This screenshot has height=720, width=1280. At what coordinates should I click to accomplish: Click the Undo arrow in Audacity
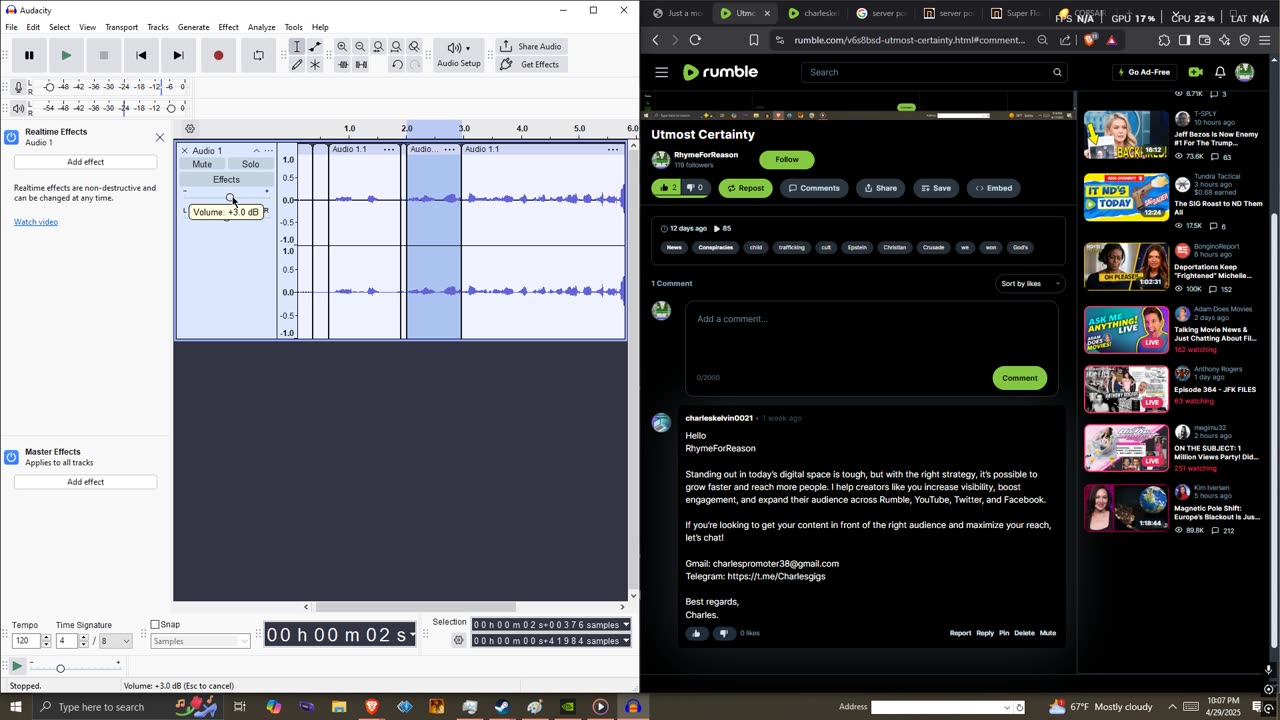click(397, 64)
